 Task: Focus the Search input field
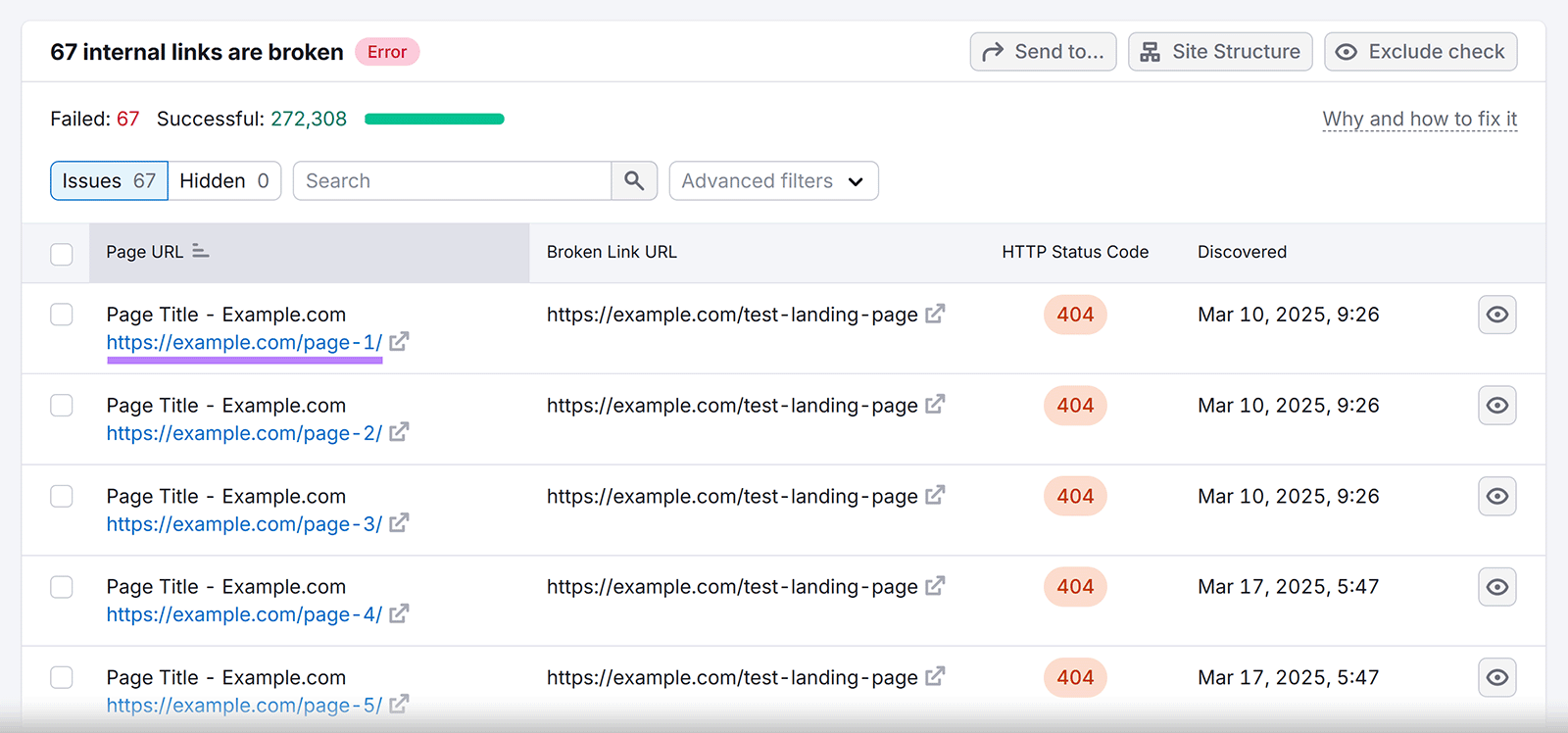click(452, 181)
